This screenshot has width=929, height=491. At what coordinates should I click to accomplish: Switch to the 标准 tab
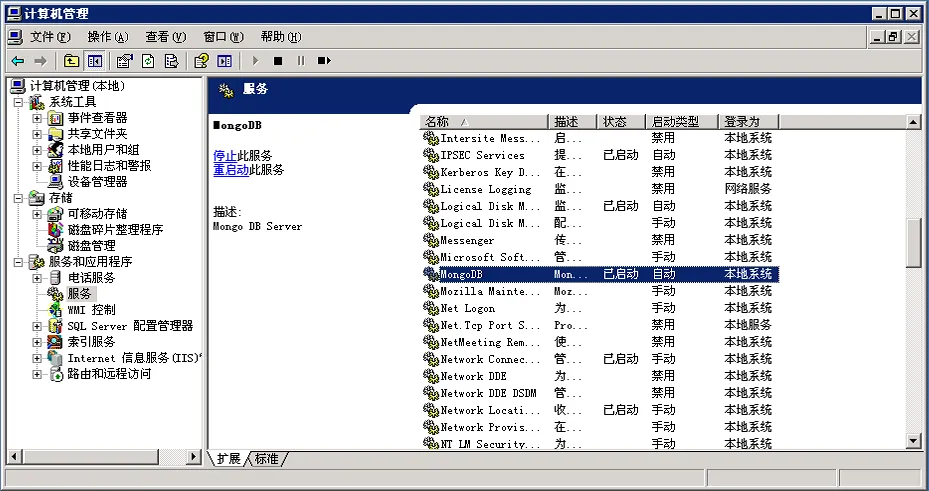266,458
